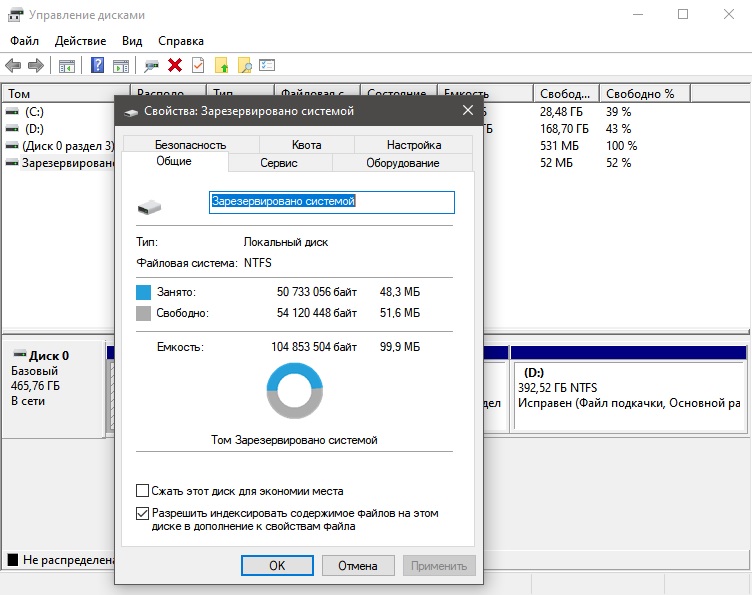Close the properties dialog with X

(468, 110)
